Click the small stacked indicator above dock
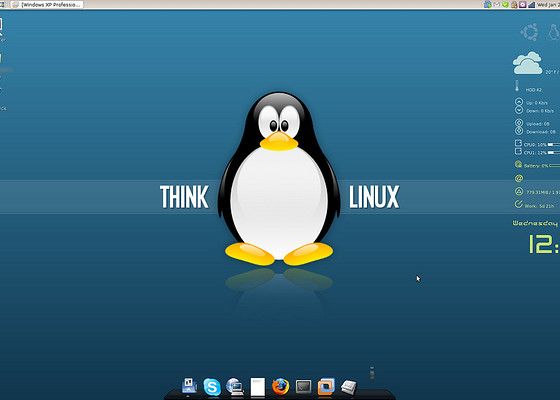Screen dimensions: 560x400 coord(372,372)
